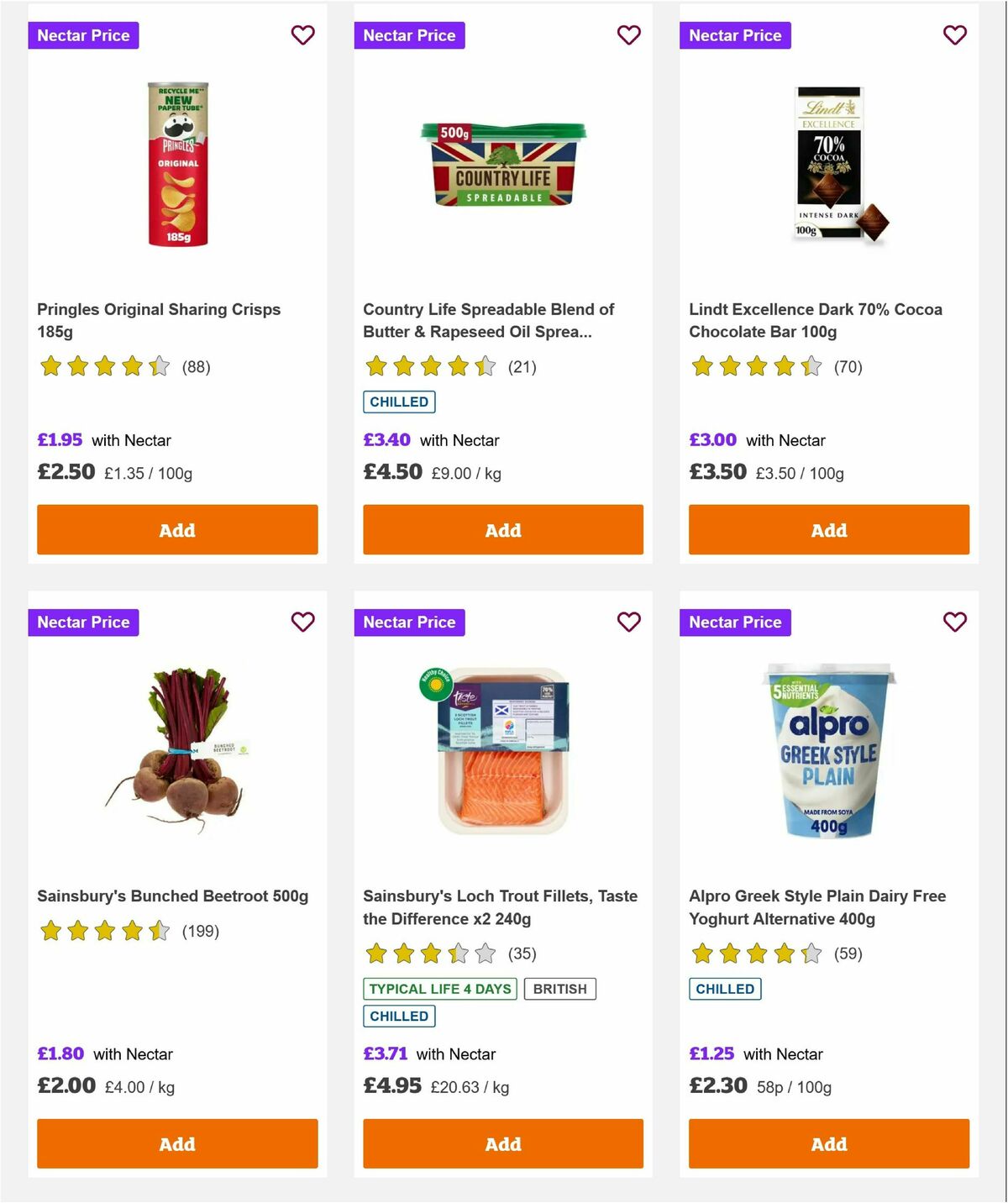Open the Pringles Original product page link
This screenshot has width=1008, height=1203.
pyautogui.click(x=158, y=320)
